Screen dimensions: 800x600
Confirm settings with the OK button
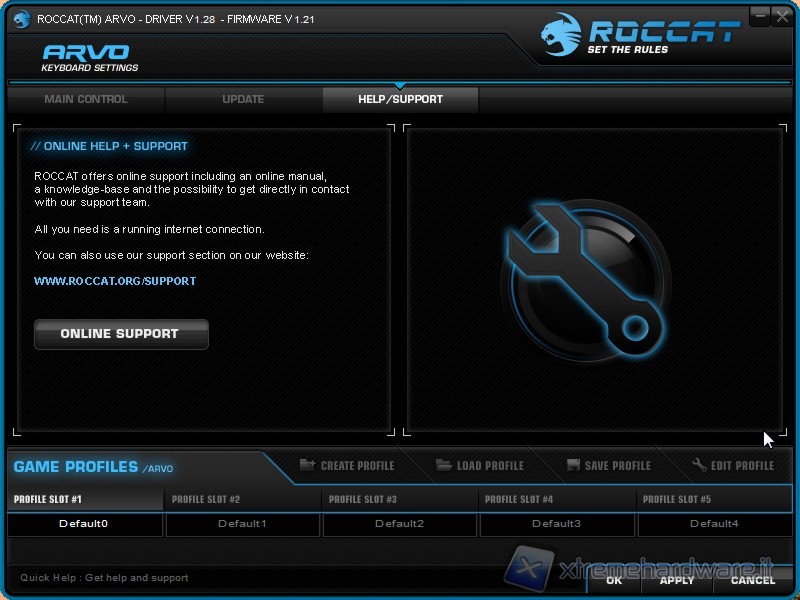614,580
